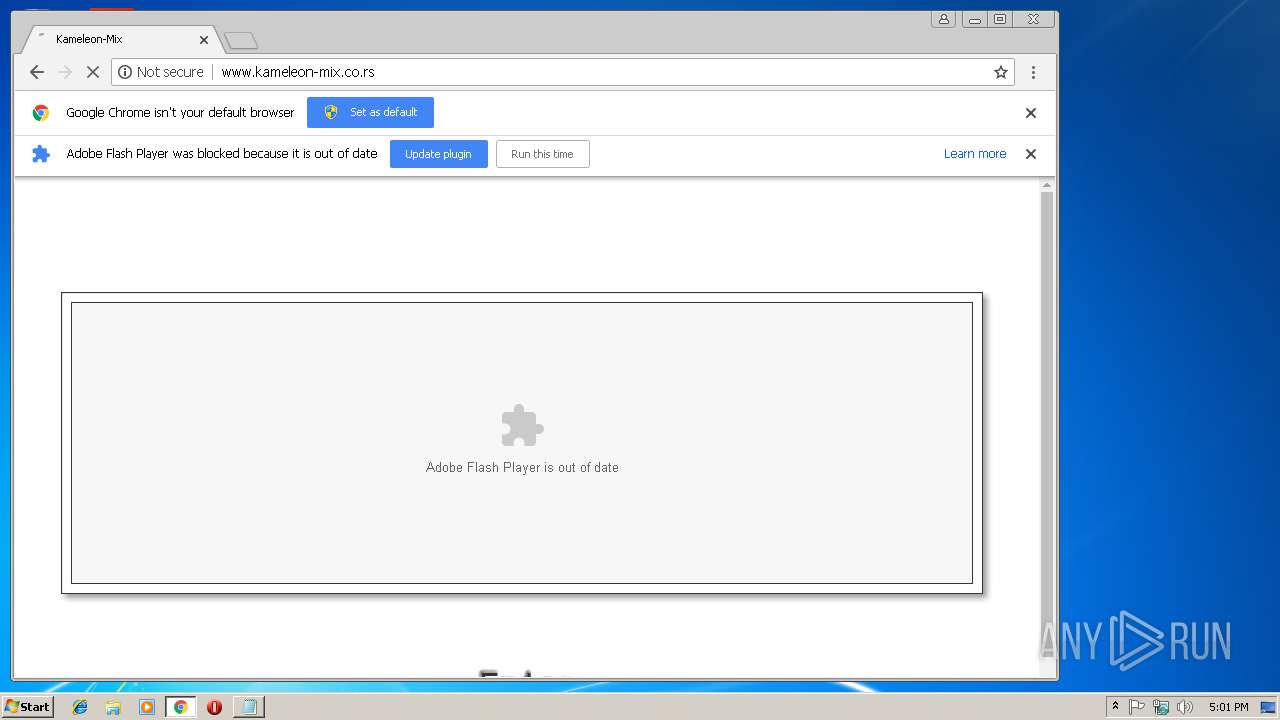Open a new tab

pyautogui.click(x=241, y=41)
